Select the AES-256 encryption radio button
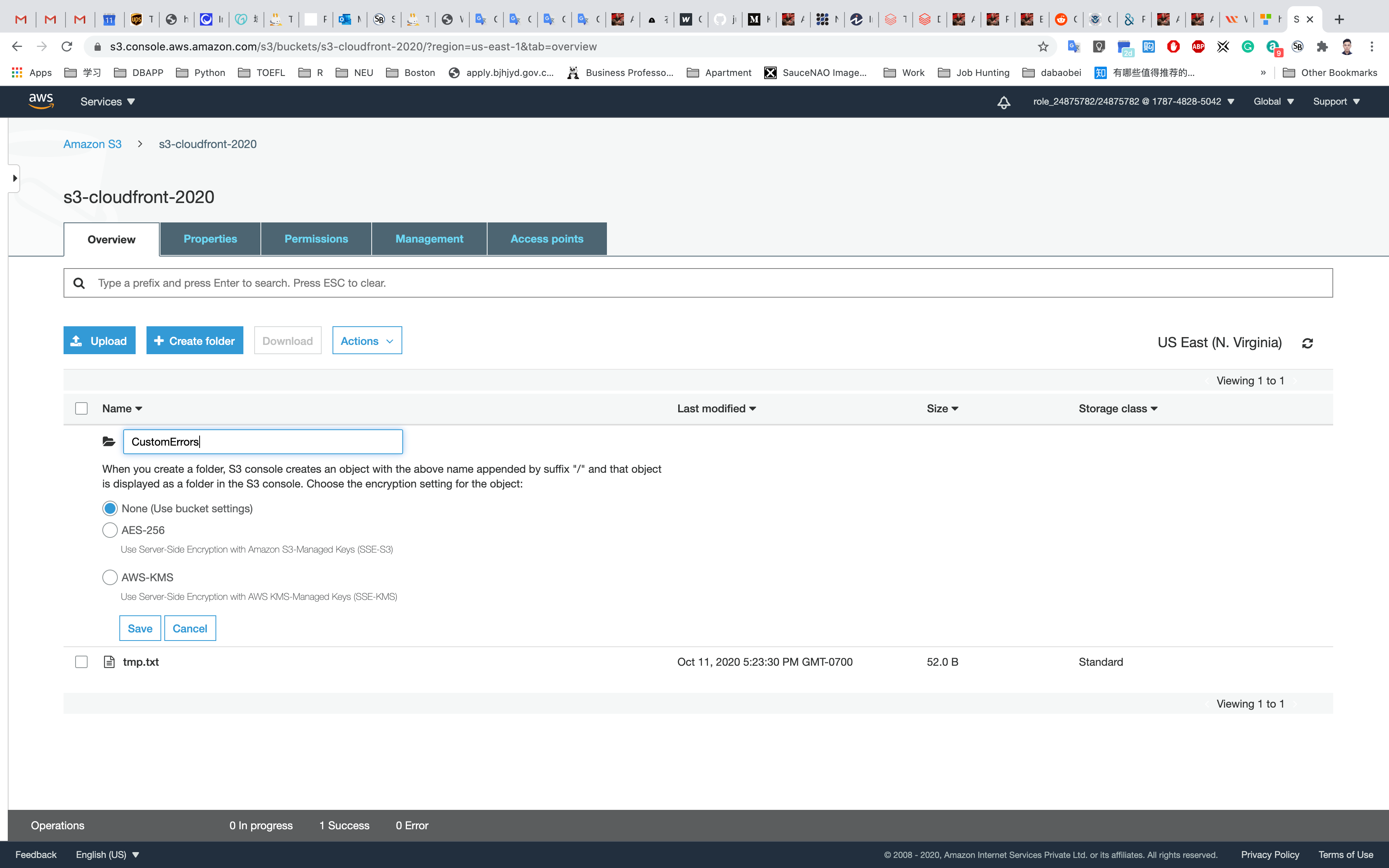1389x868 pixels. tap(110, 530)
